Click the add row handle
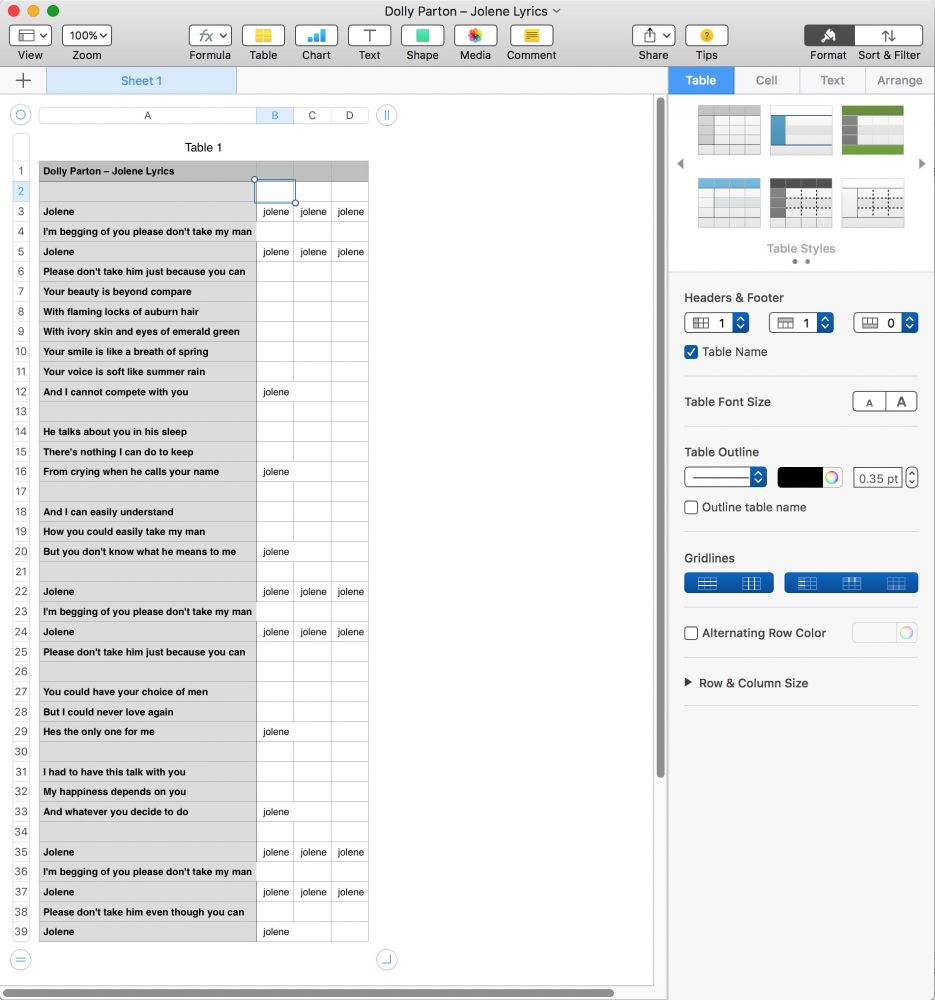The image size is (935, 1000). [x=20, y=959]
